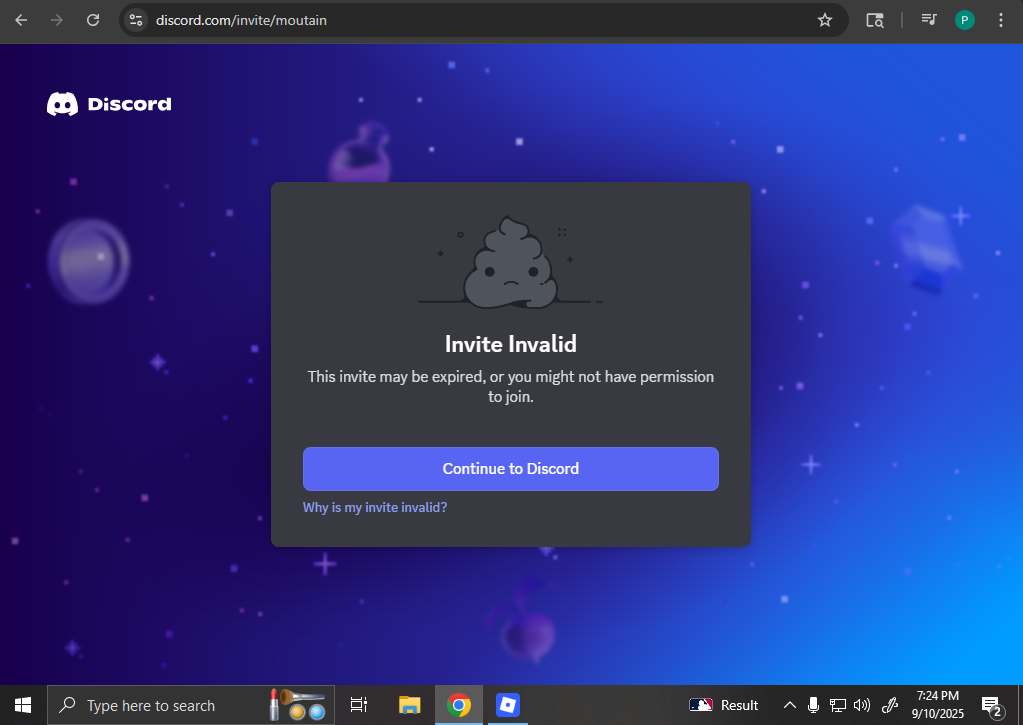Click the browser back arrow

click(x=21, y=20)
